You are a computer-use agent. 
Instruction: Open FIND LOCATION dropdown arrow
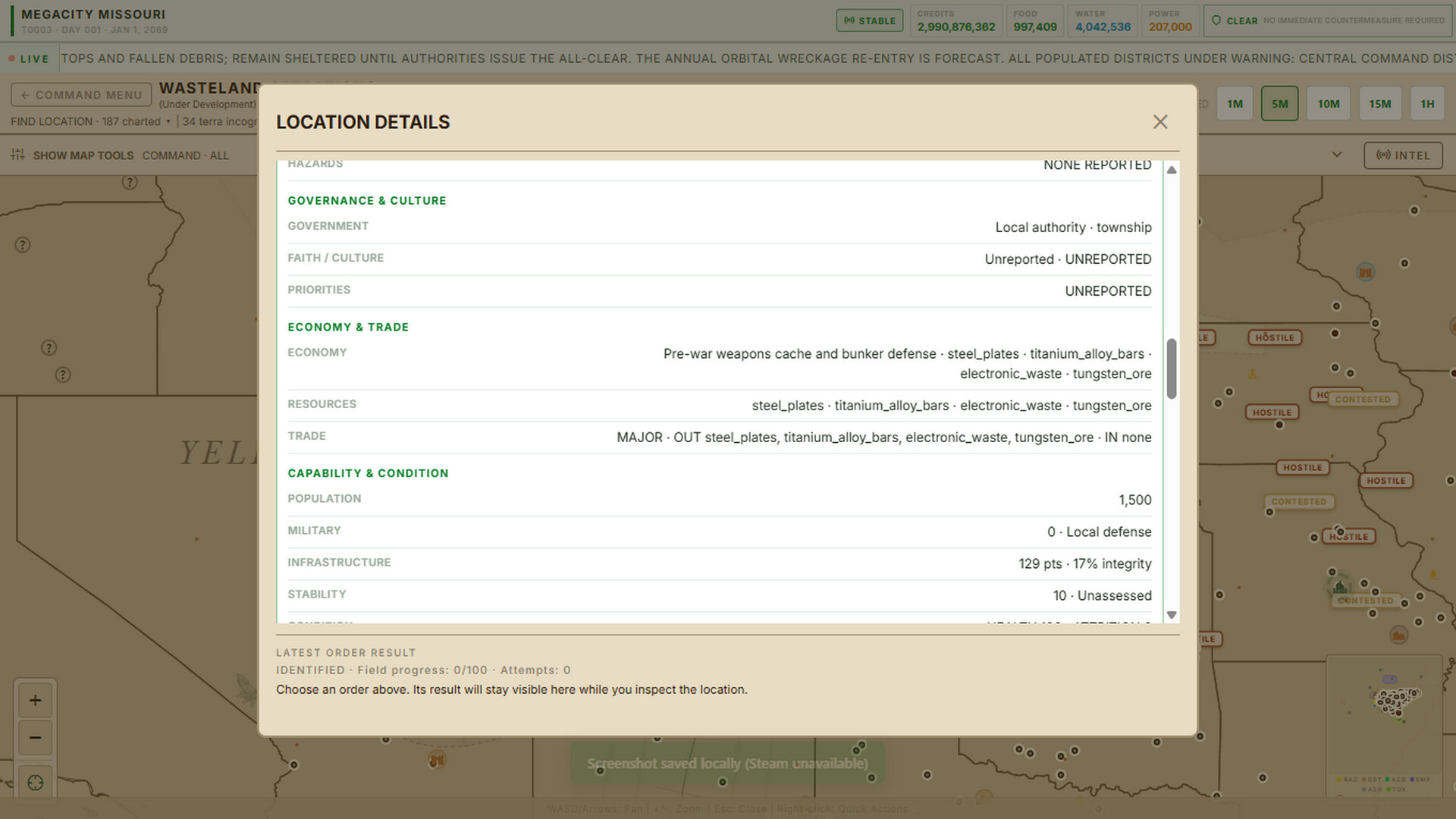(168, 121)
